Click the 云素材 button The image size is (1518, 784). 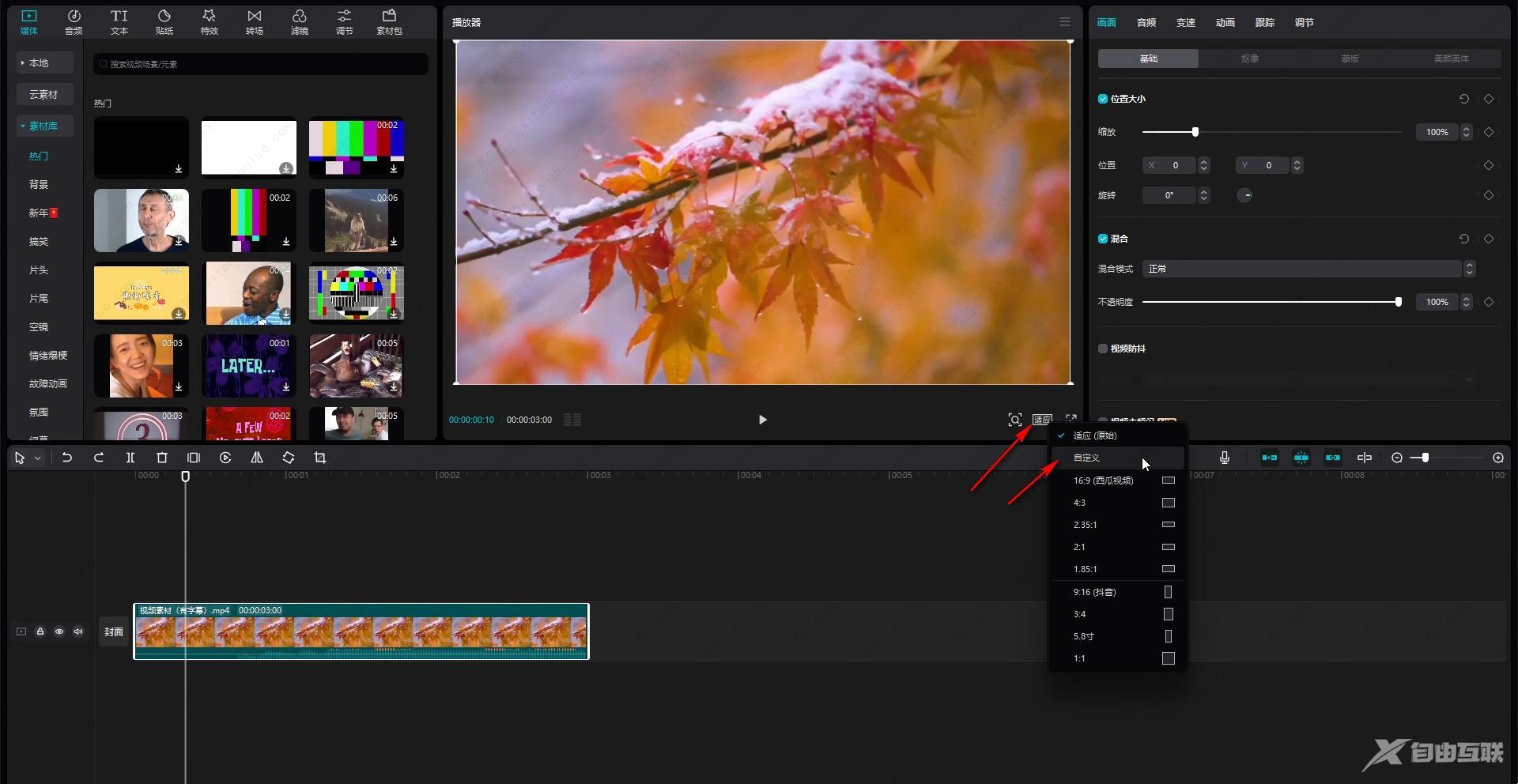coord(45,94)
